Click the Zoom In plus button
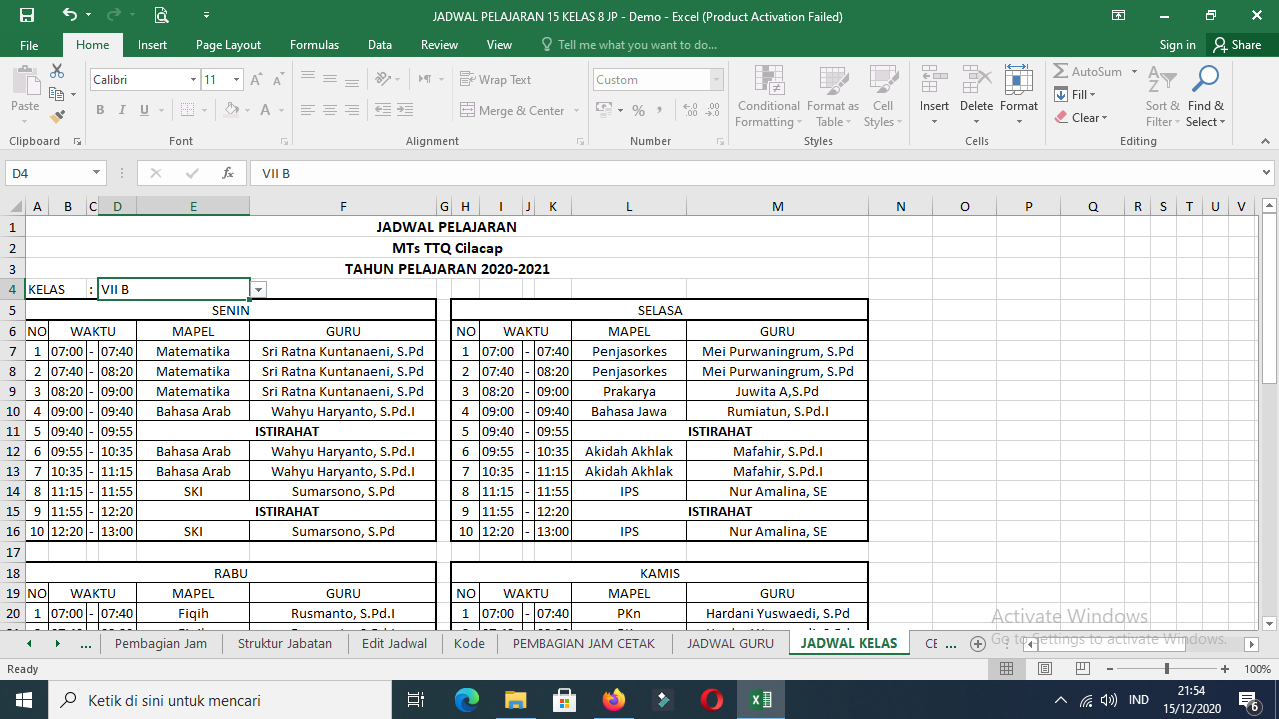Image resolution: width=1279 pixels, height=719 pixels. [x=1225, y=669]
